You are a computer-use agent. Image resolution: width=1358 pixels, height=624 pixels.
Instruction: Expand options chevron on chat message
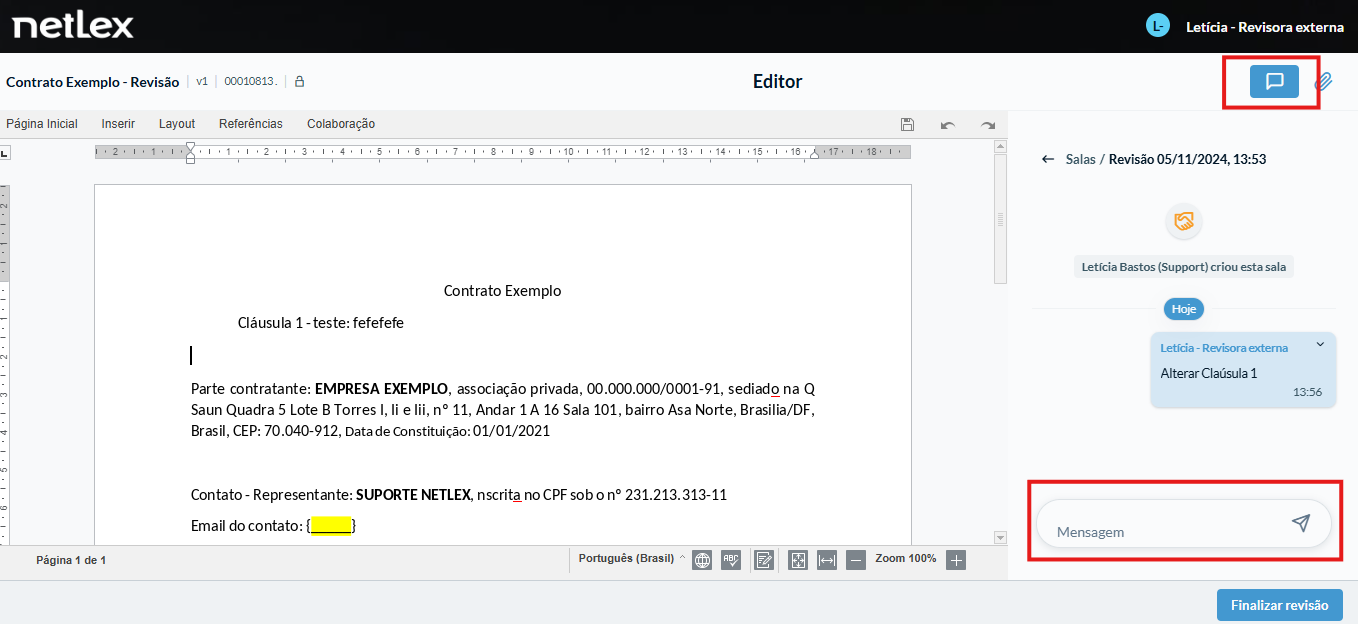pyautogui.click(x=1320, y=344)
